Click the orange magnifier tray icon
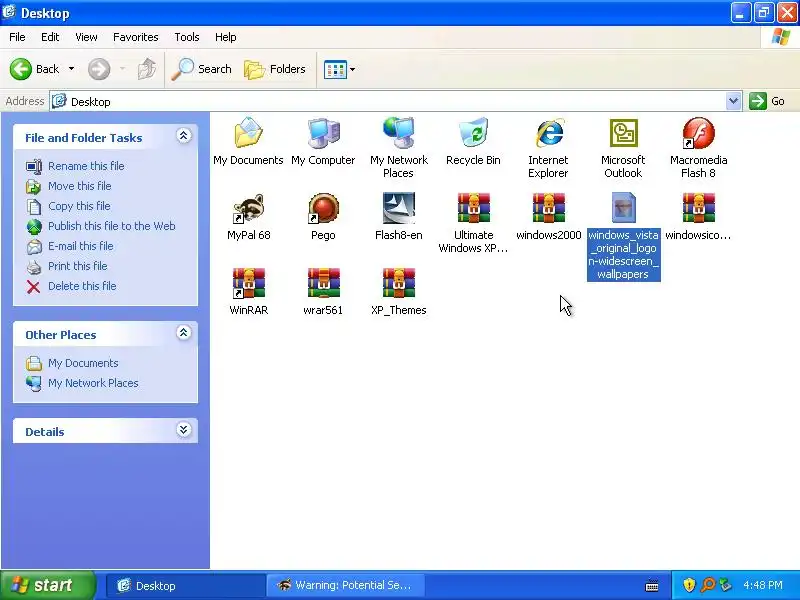 (708, 585)
